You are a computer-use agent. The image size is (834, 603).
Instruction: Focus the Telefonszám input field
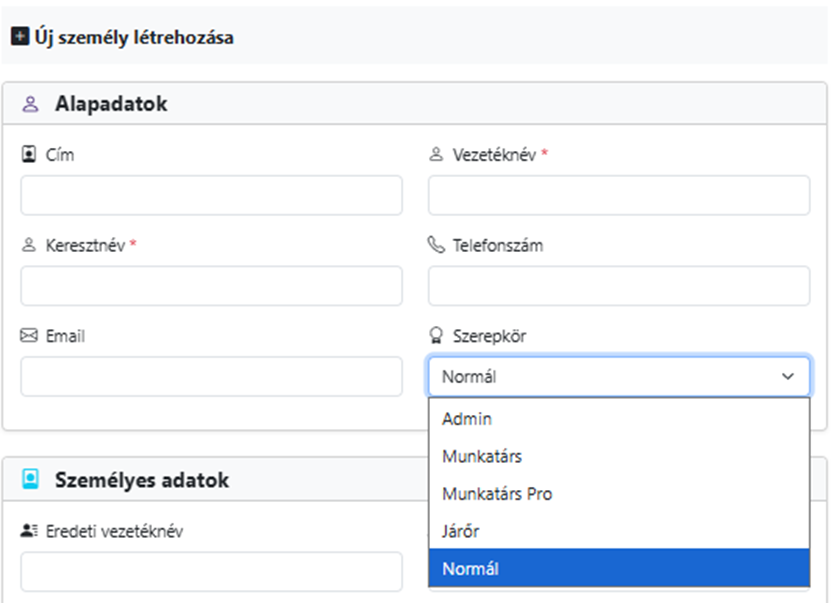pos(619,286)
